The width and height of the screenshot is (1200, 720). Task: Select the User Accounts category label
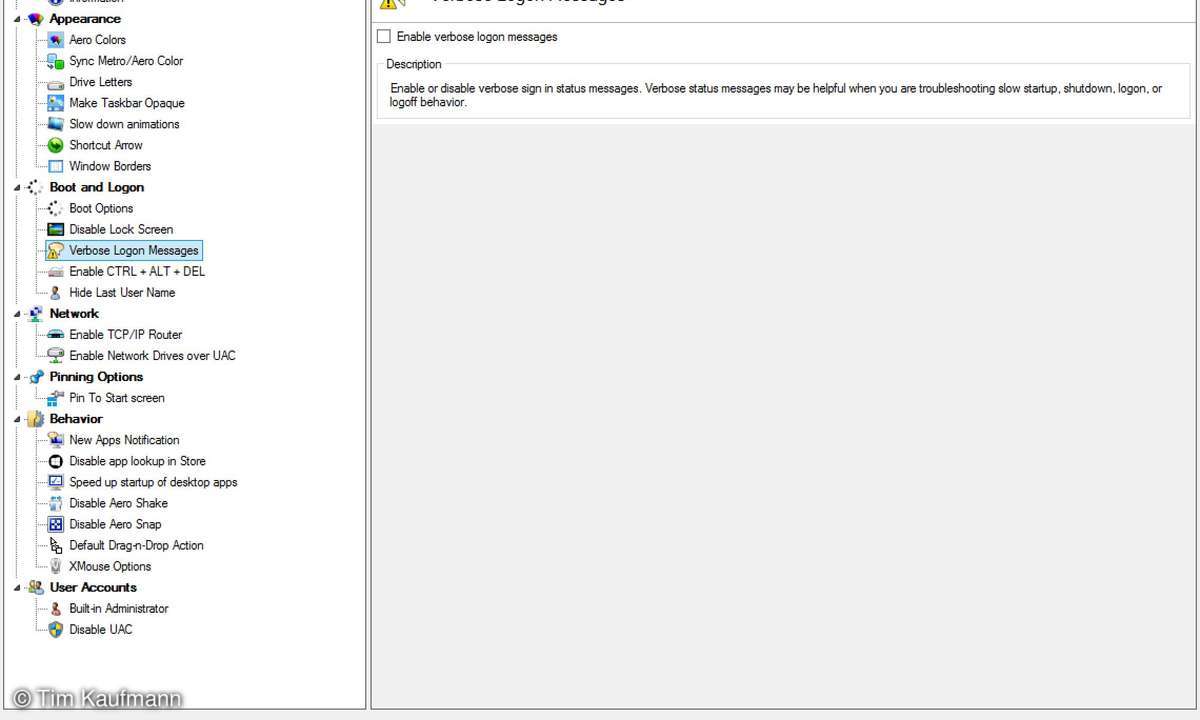[93, 587]
